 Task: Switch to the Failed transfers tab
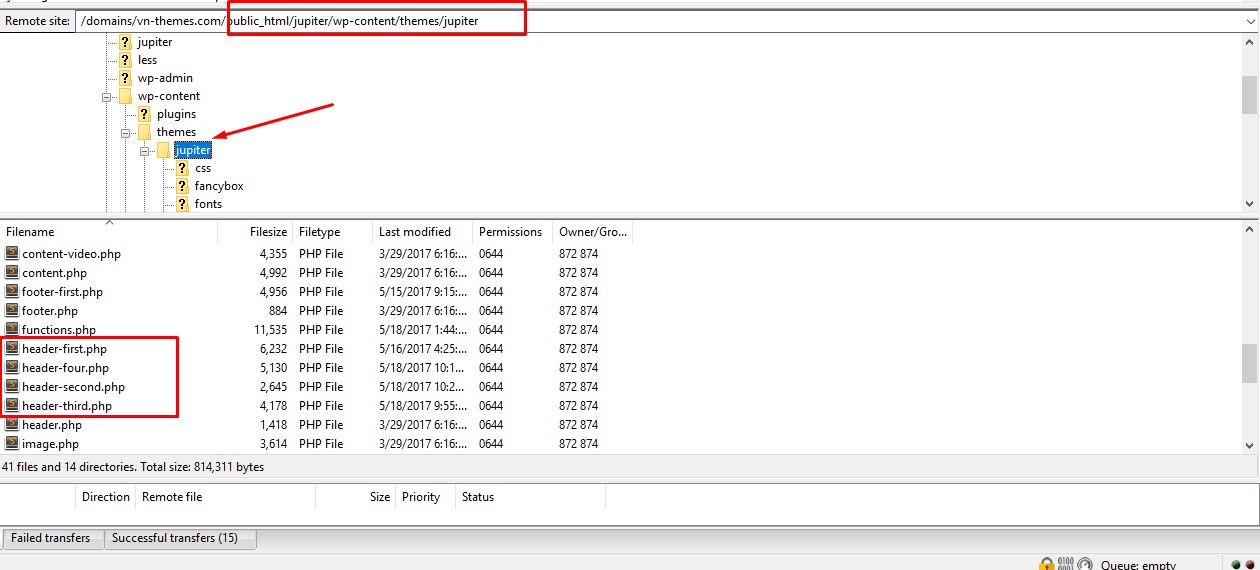coord(50,538)
